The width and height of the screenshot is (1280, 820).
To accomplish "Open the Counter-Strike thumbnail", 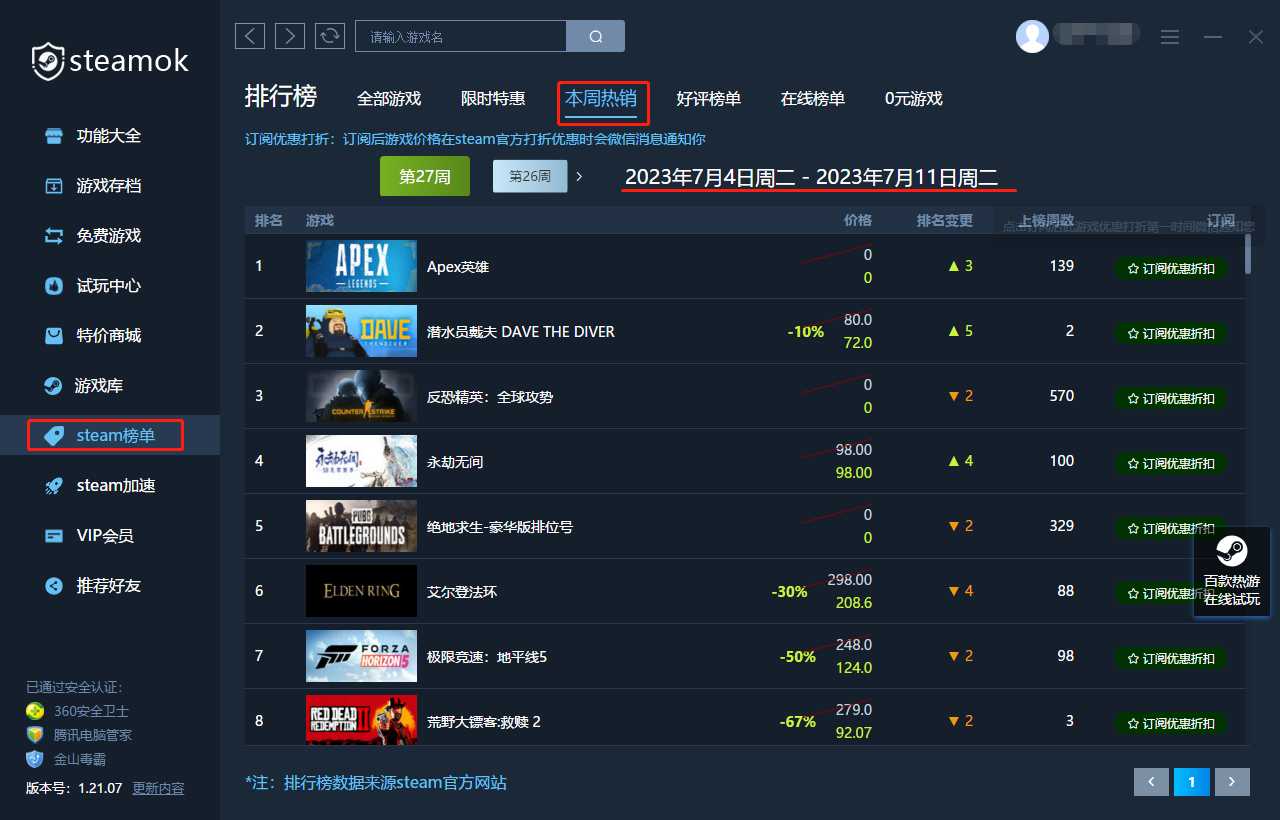I will (x=361, y=396).
